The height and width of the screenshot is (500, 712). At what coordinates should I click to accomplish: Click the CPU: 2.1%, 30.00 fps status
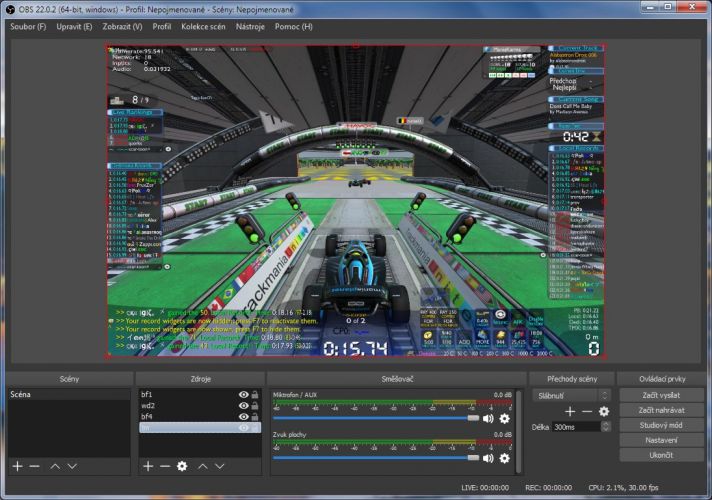(623, 488)
